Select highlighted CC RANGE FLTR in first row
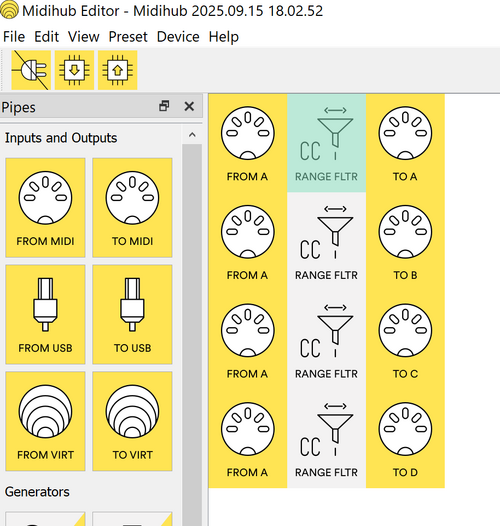 point(327,143)
